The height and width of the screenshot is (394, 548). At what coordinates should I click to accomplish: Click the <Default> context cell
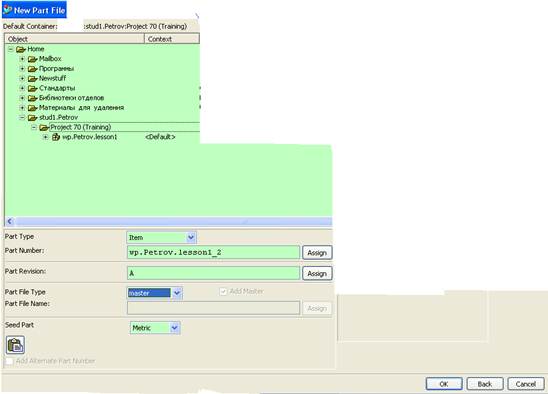pos(160,137)
